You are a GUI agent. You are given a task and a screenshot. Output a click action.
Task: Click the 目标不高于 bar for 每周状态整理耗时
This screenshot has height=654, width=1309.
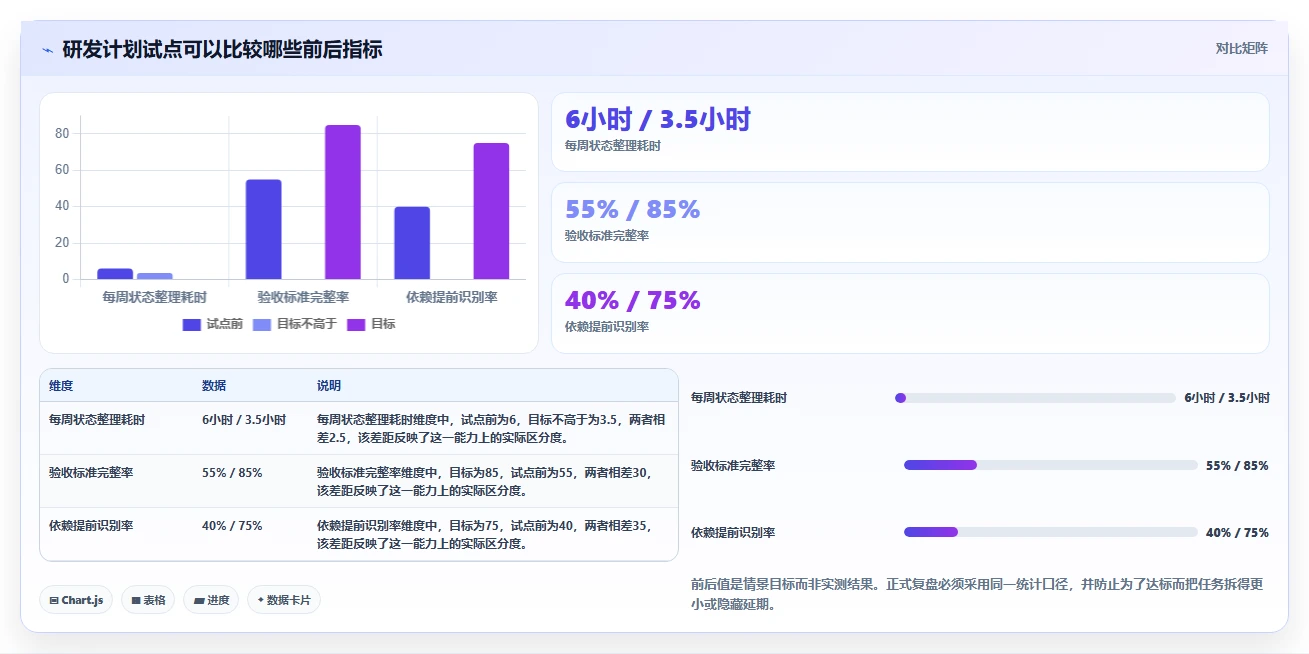point(155,276)
